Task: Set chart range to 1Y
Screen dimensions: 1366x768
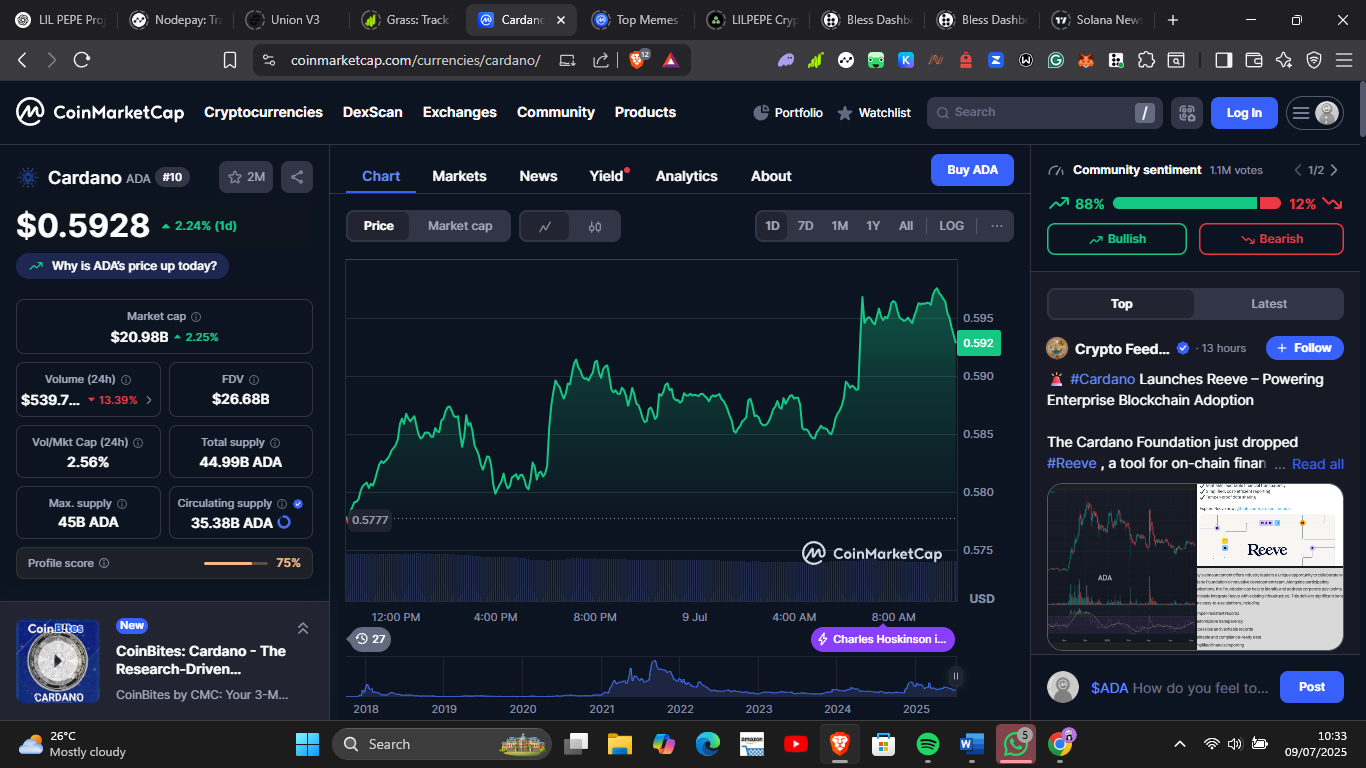Action: click(873, 226)
